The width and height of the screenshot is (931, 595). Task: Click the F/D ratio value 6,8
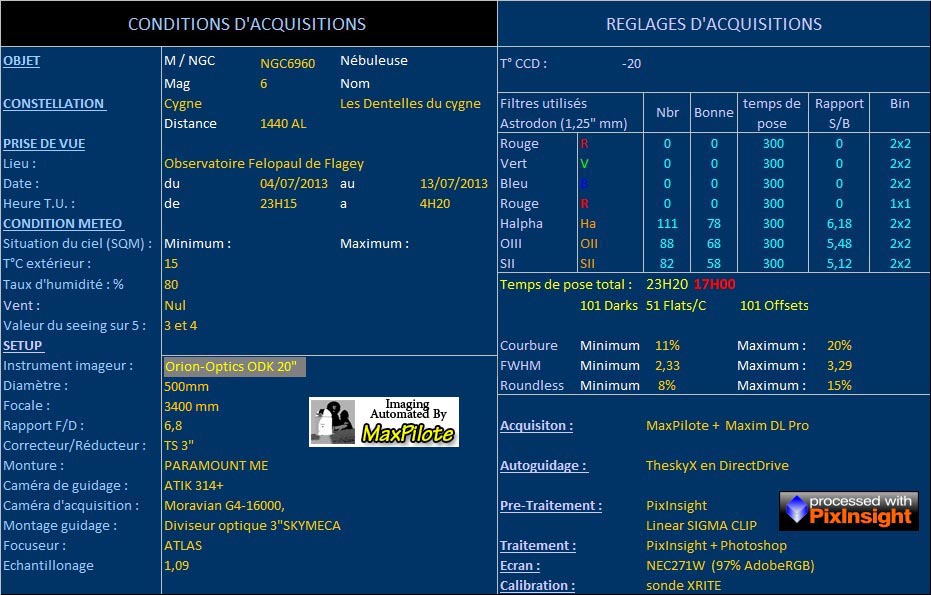[173, 426]
